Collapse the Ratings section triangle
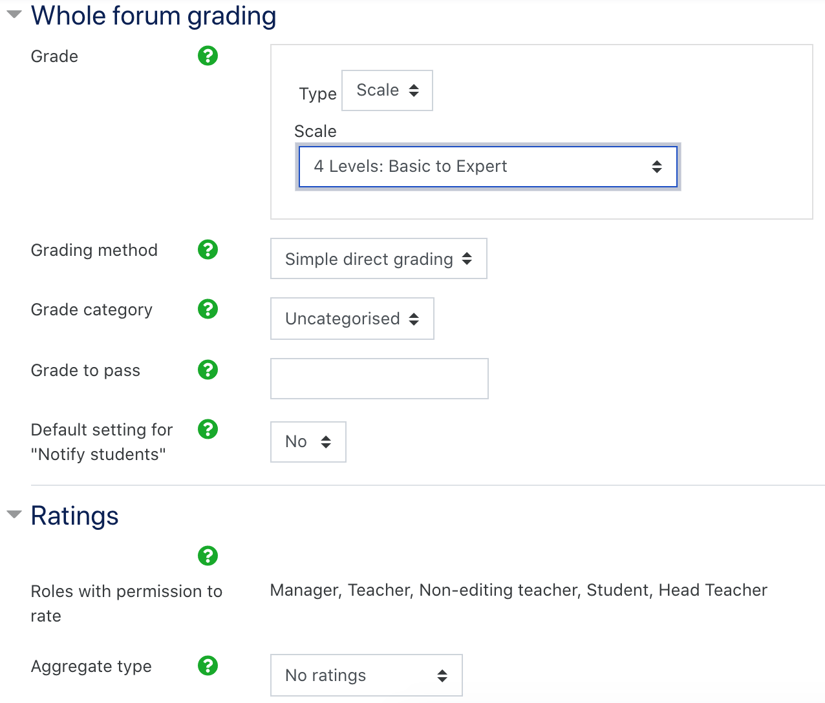Screen dimensions: 825x703 point(13,514)
